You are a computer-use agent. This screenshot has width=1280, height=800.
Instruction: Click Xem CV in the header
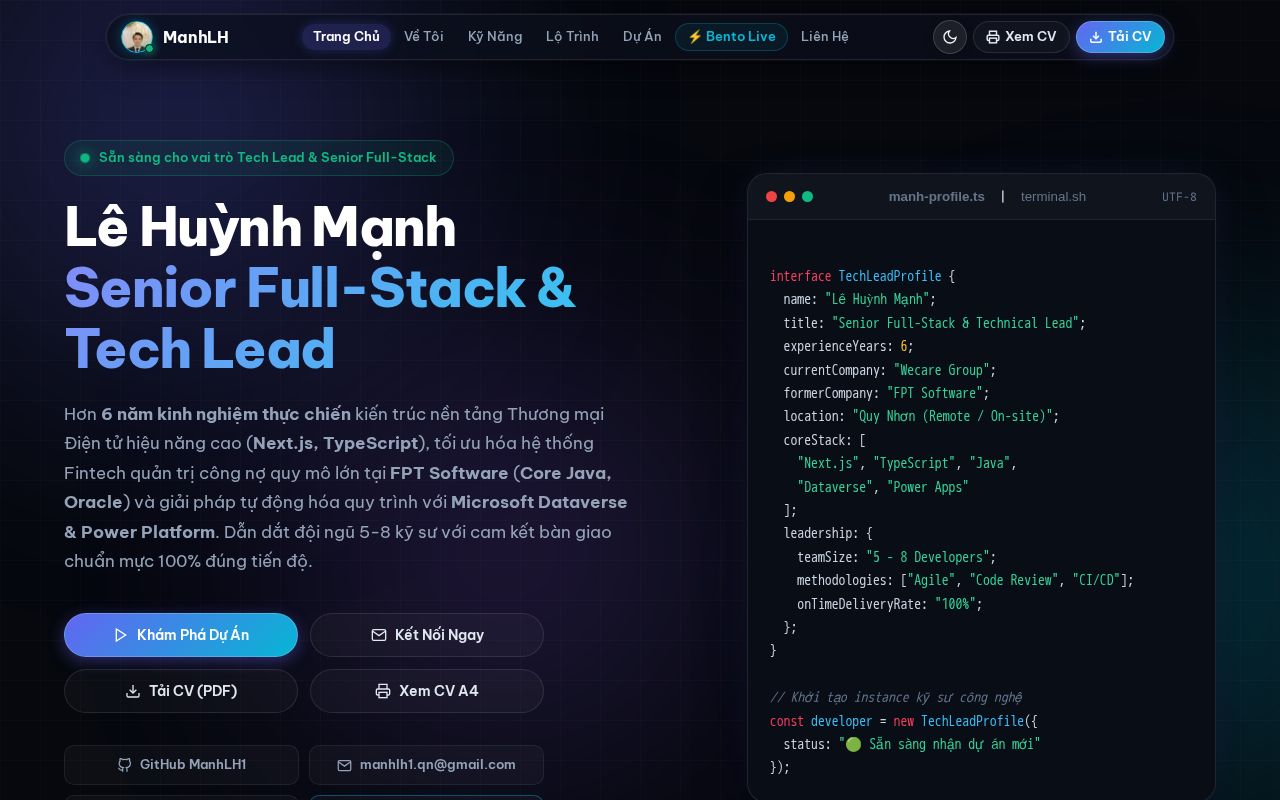1021,37
